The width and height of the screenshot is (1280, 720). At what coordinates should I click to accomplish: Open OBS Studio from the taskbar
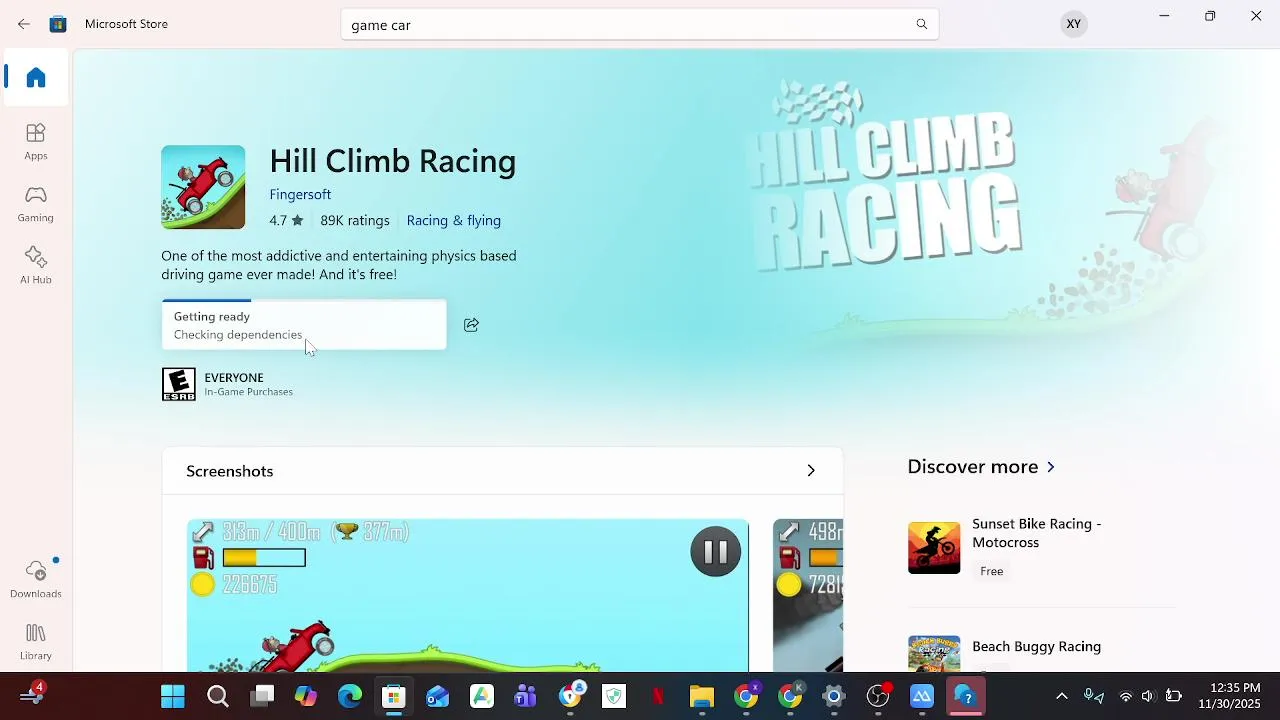tap(878, 696)
